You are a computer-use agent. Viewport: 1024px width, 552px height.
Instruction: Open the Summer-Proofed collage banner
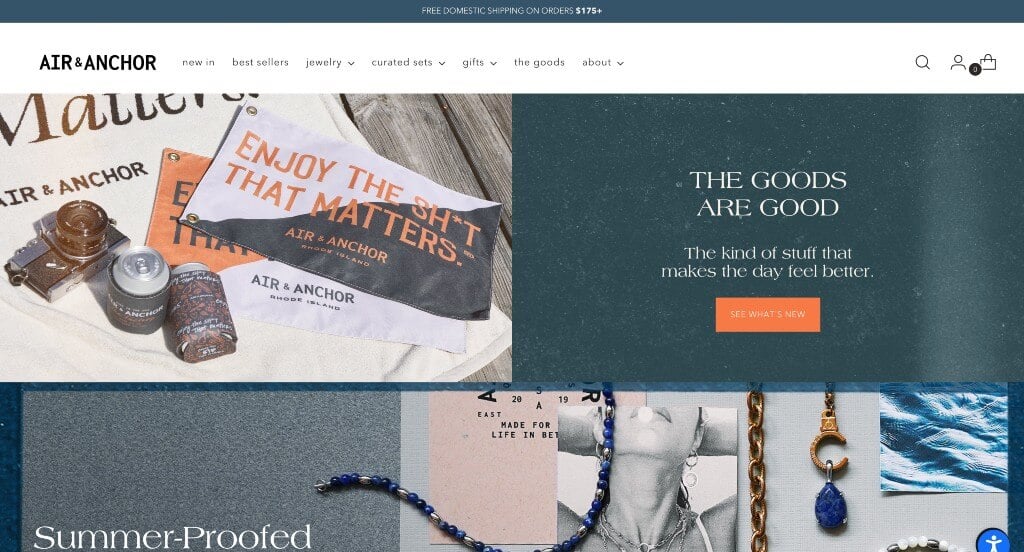pos(512,467)
